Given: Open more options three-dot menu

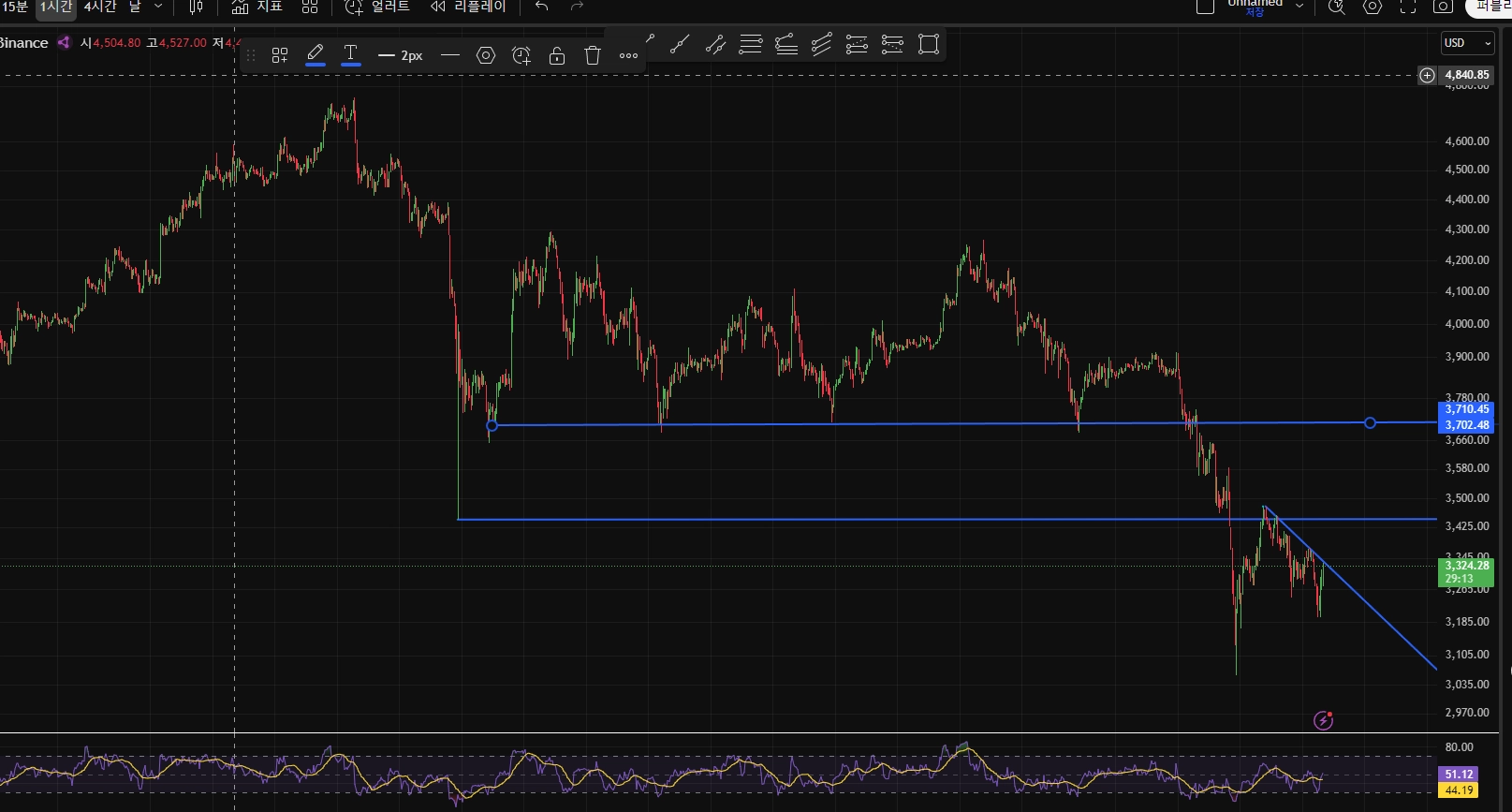Looking at the screenshot, I should (628, 55).
